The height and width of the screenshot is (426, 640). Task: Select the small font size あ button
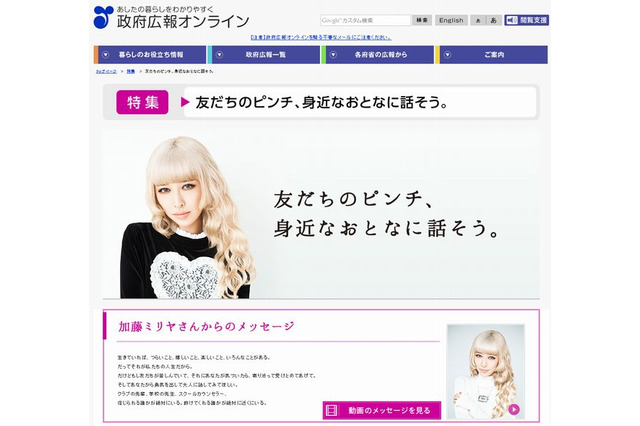click(478, 20)
